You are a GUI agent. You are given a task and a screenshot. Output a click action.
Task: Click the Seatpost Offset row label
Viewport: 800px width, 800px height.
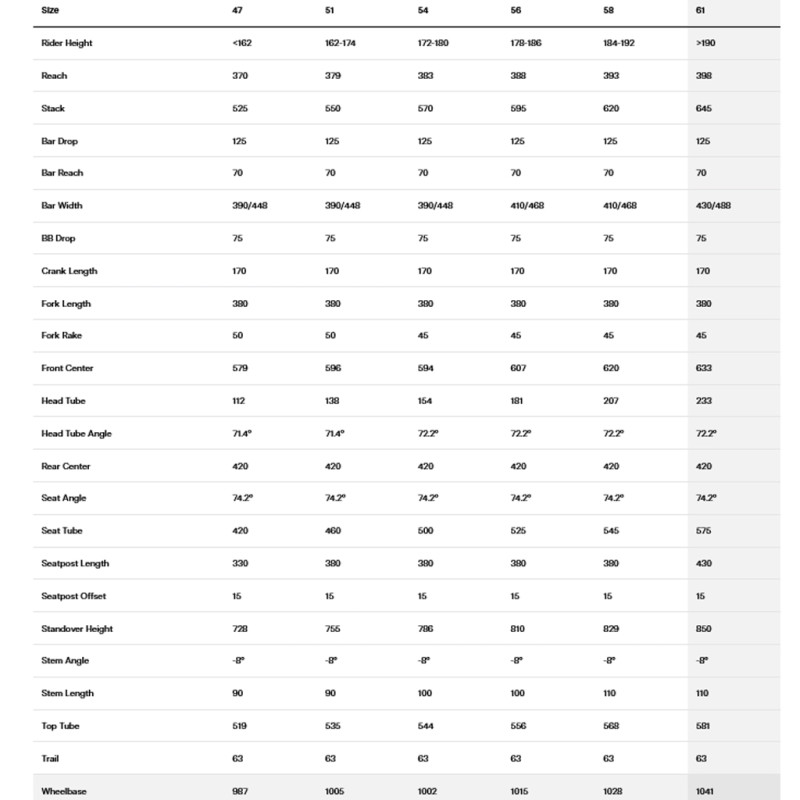point(74,596)
